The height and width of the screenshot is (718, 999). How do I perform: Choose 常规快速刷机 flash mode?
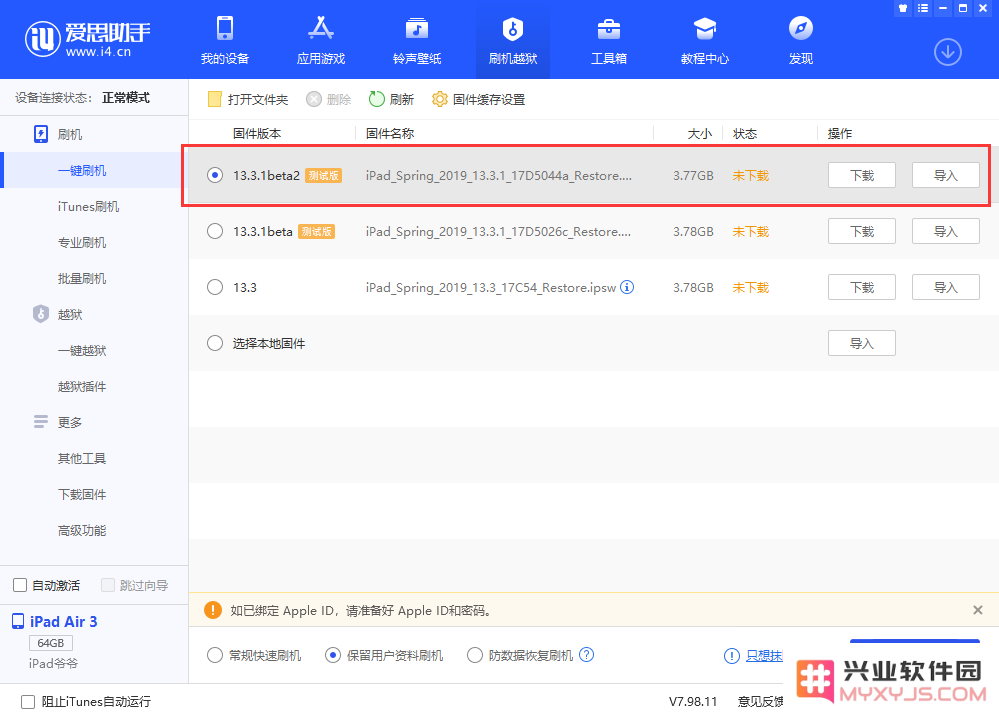click(215, 656)
